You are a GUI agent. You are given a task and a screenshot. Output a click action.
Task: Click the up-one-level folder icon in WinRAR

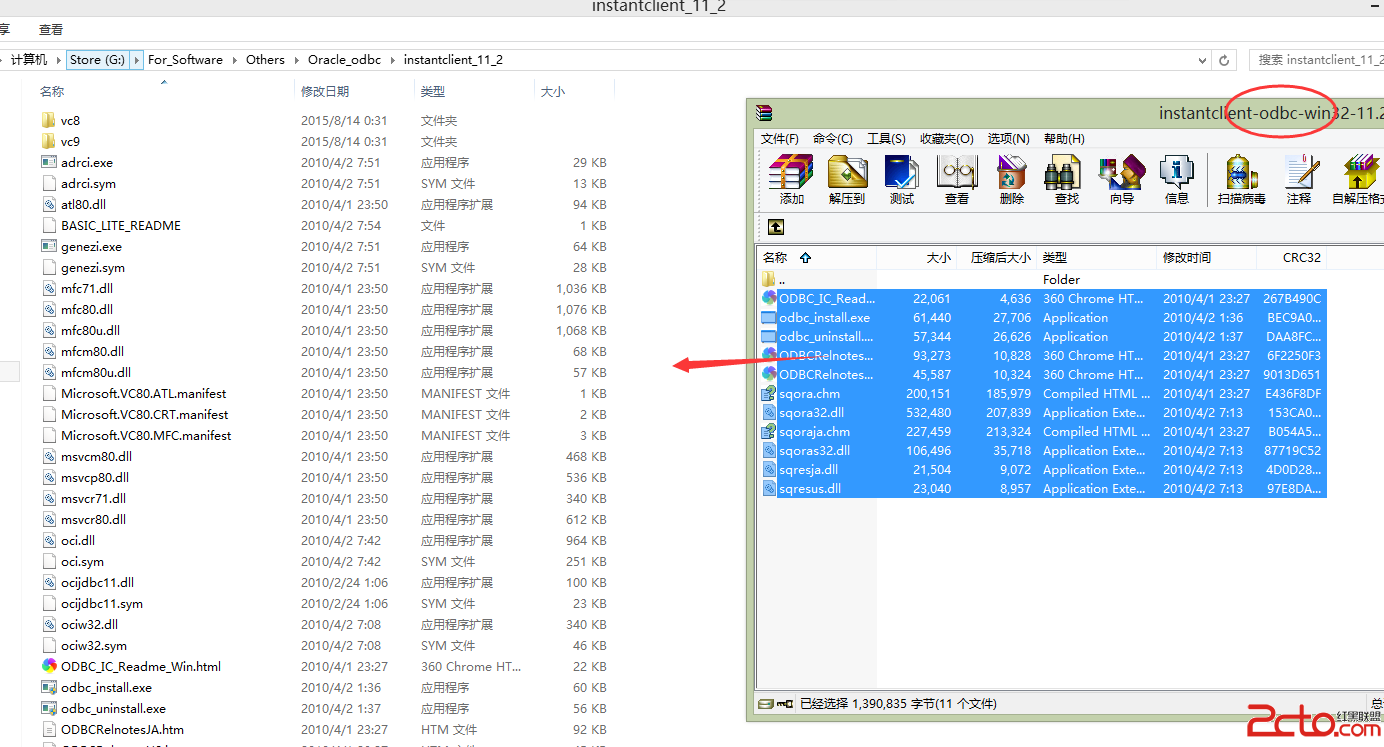[x=776, y=227]
